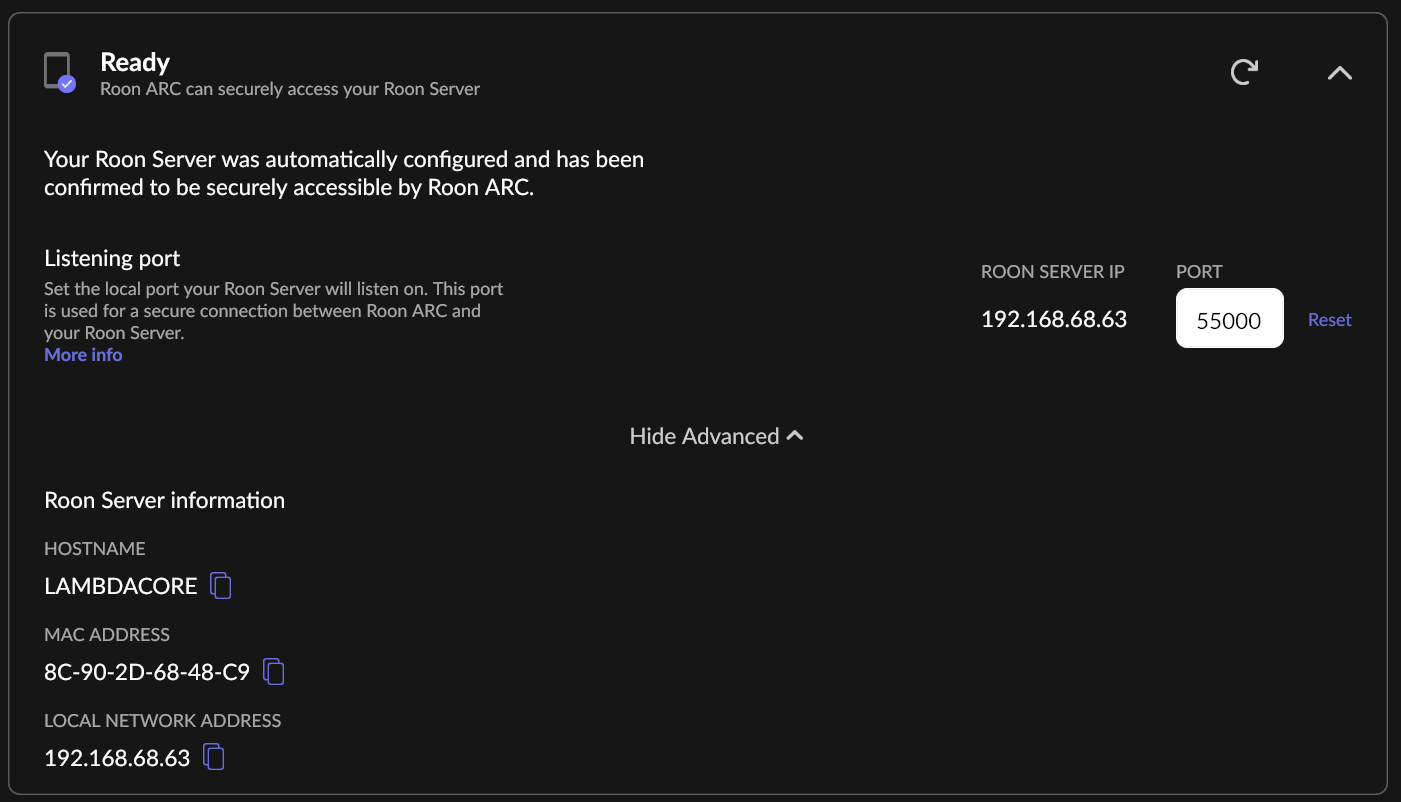
Task: Click the HOSTNAME label
Action: (x=95, y=549)
